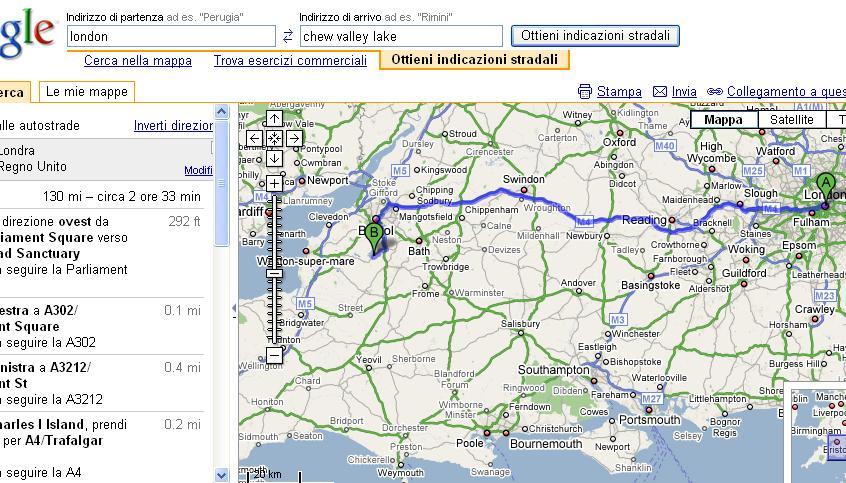Image resolution: width=846 pixels, height=483 pixels.
Task: Select the Mappa map type
Action: point(723,120)
